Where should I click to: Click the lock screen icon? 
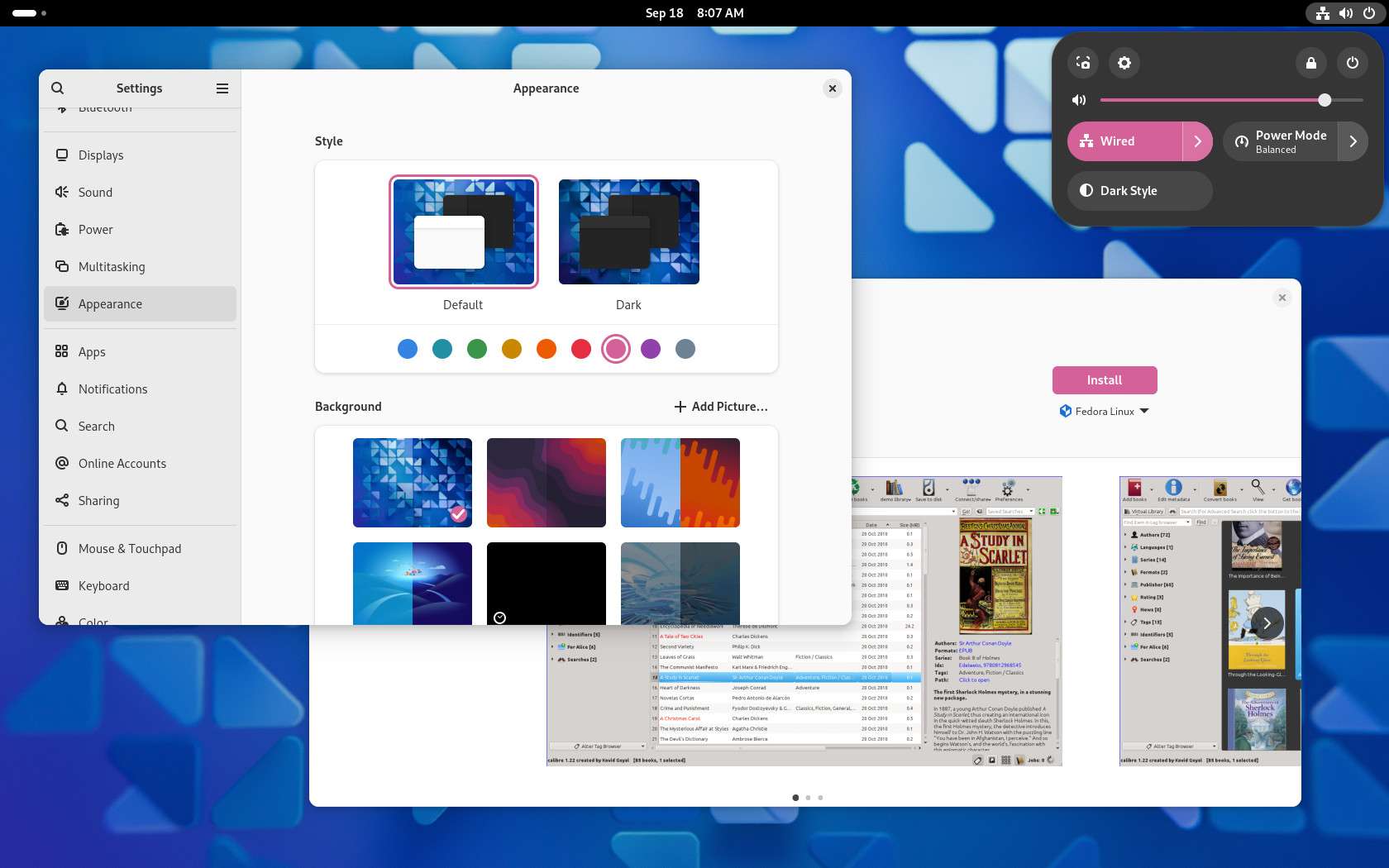point(1311,63)
